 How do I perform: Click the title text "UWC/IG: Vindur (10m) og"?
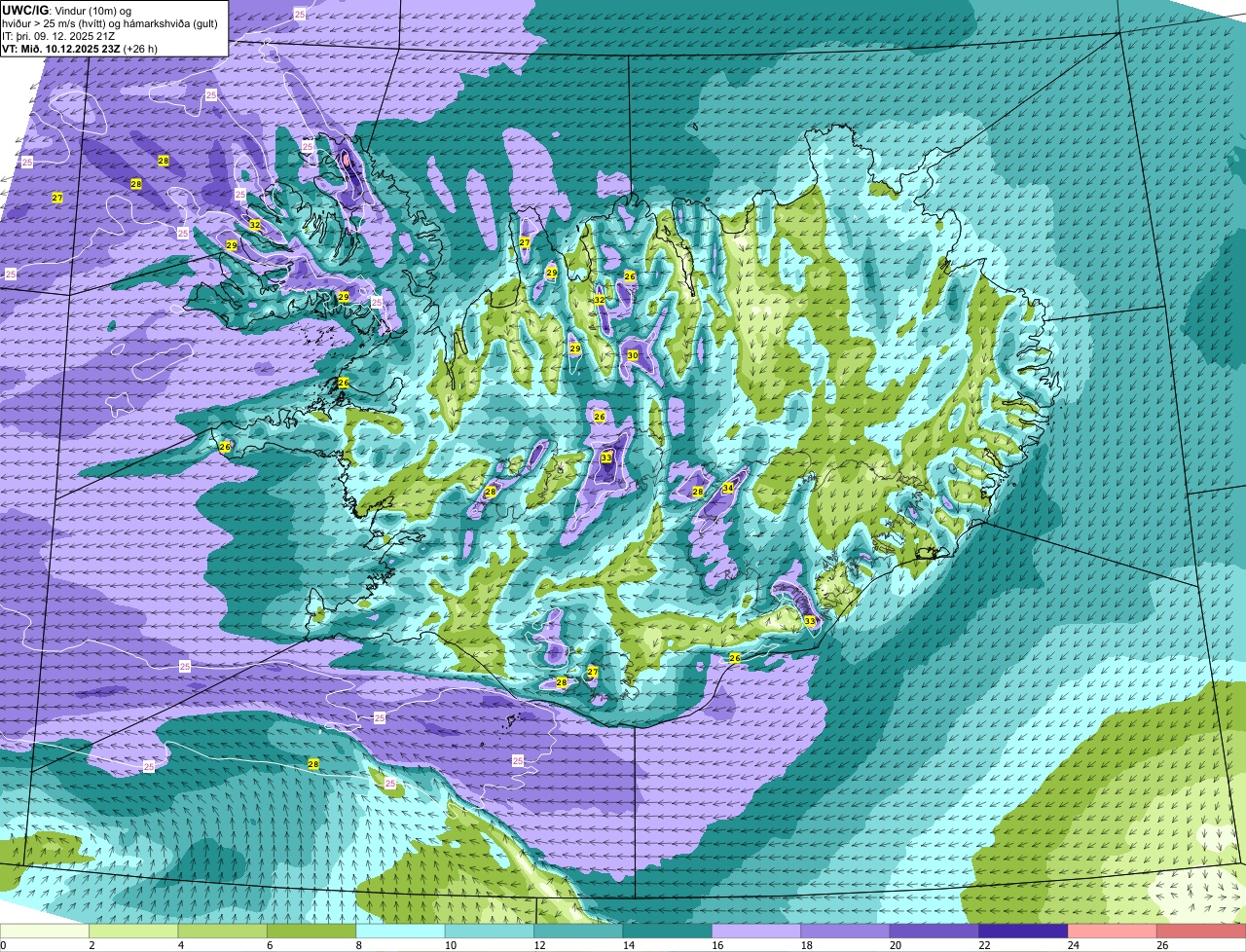click(66, 10)
